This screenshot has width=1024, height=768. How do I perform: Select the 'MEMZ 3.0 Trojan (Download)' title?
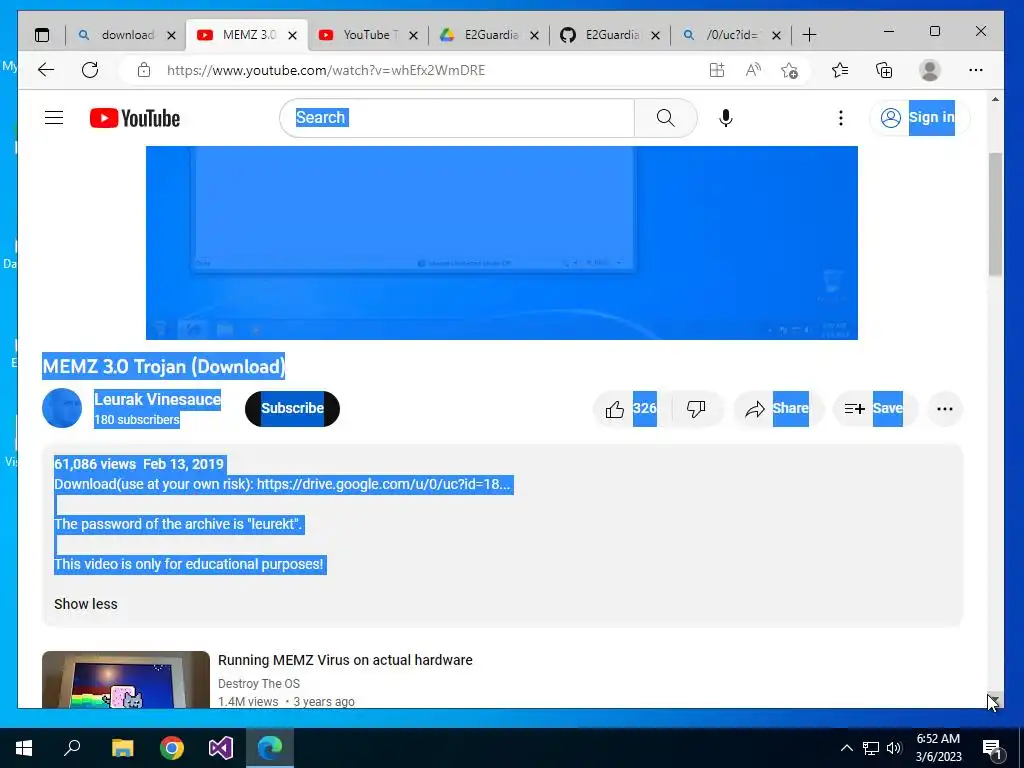[x=163, y=366]
